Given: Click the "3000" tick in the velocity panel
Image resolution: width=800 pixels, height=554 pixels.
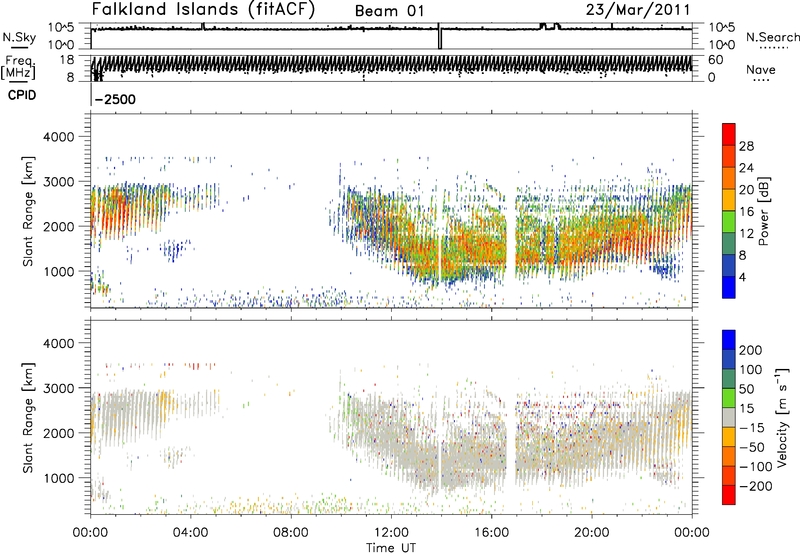Looking at the screenshot, I should pyautogui.click(x=58, y=388).
